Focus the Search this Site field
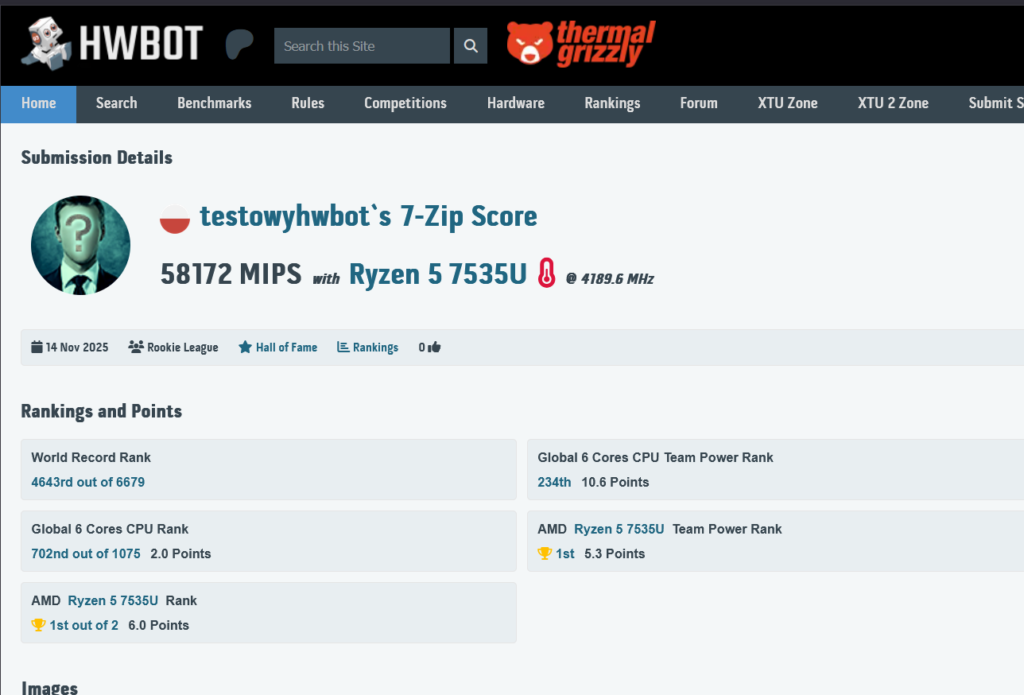Screen dimensions: 1024x695 pos(361,46)
